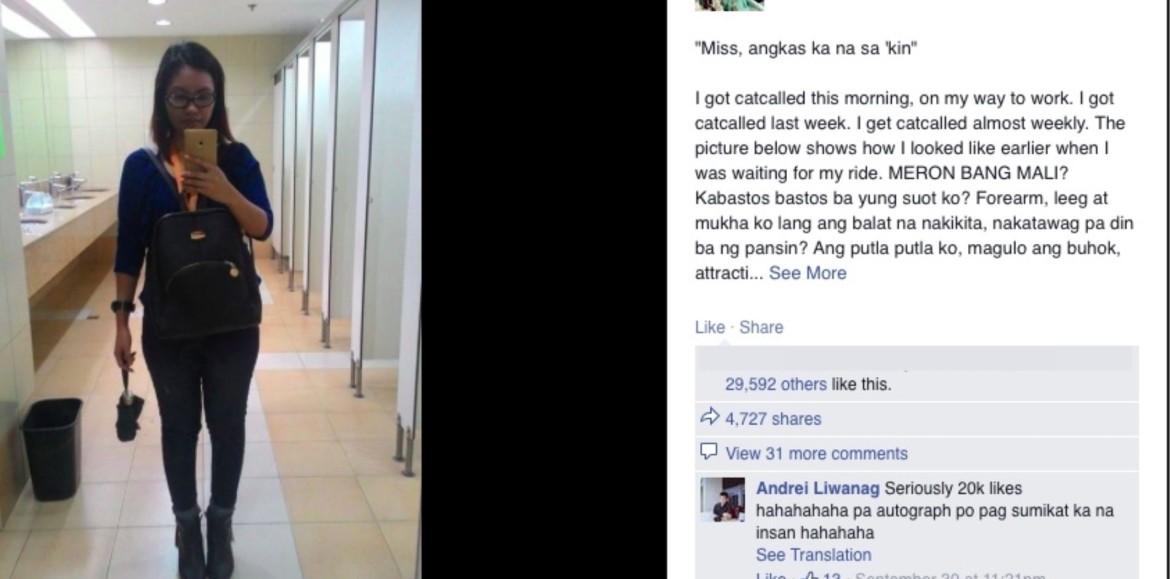Open Andrei Liwanag's profile name link
1170x579 pixels.
[818, 489]
